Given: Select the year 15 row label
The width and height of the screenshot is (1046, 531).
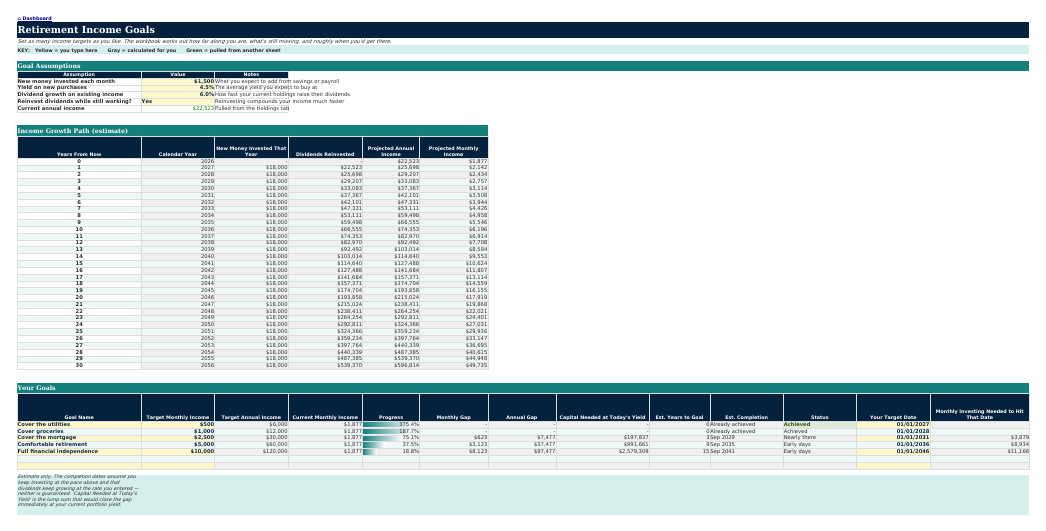Looking at the screenshot, I should pyautogui.click(x=79, y=263).
